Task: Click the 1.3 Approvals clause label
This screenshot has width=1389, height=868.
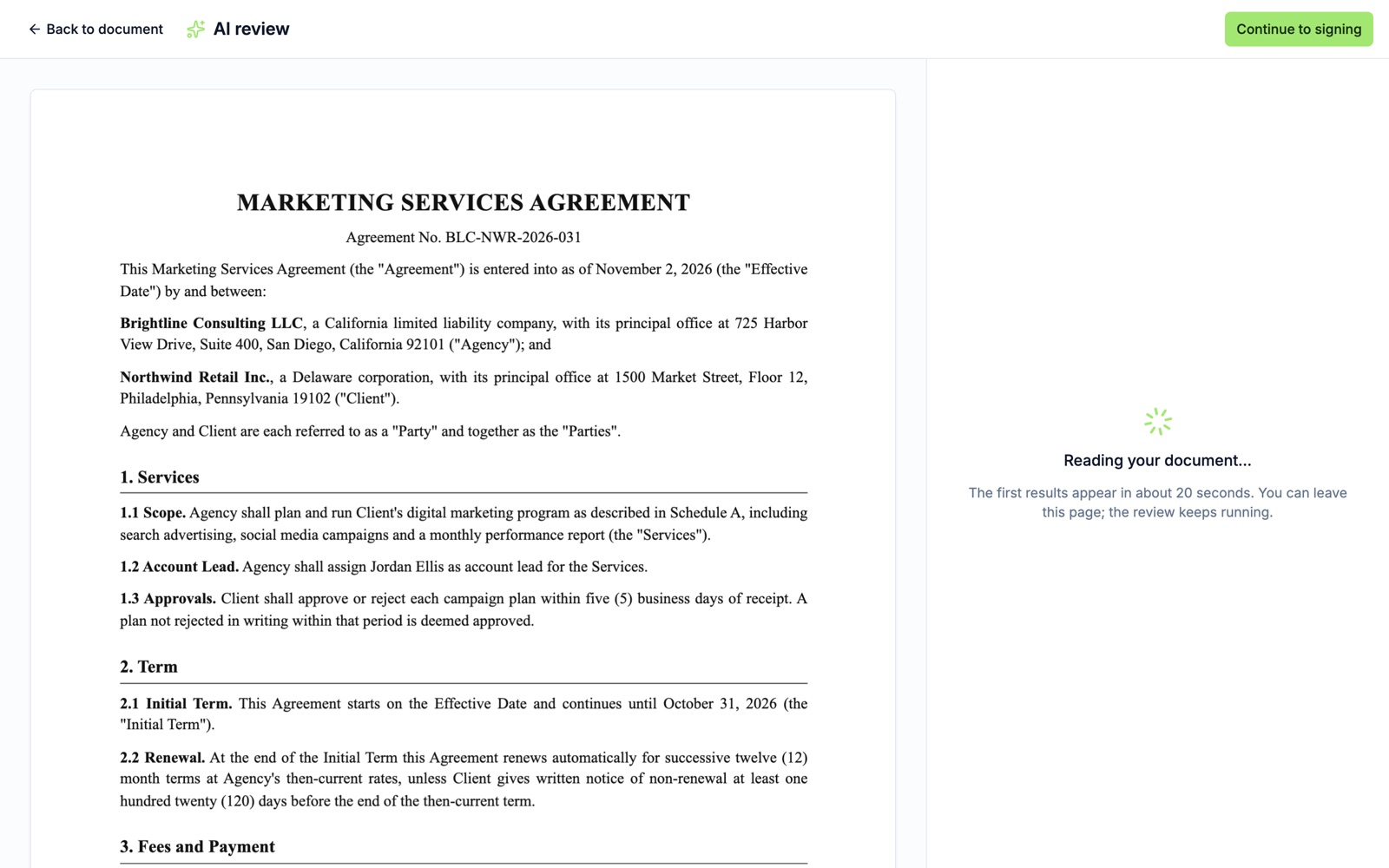Action: point(168,599)
